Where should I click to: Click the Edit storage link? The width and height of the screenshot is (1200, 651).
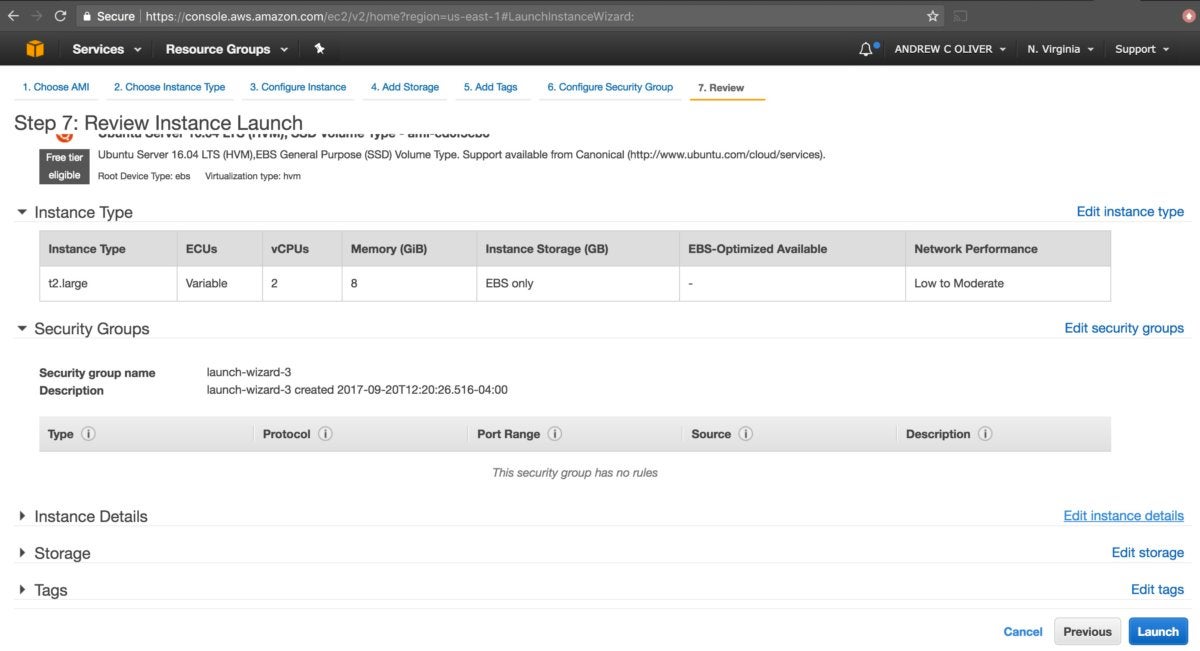click(x=1148, y=552)
